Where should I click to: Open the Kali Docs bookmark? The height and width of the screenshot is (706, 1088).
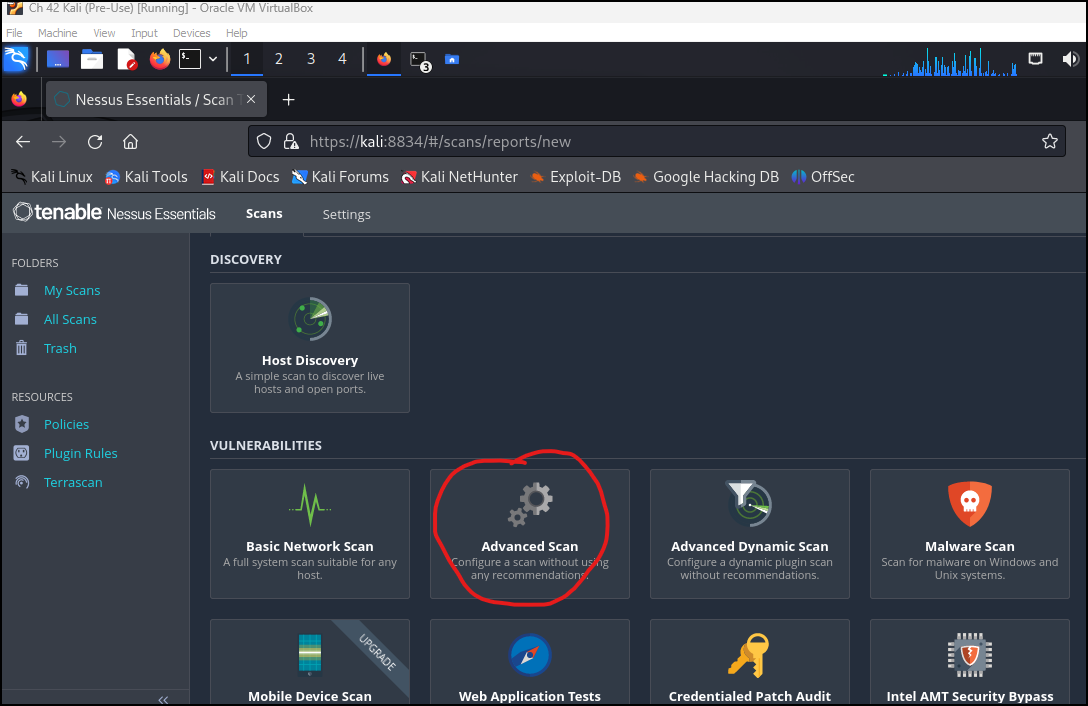click(240, 177)
